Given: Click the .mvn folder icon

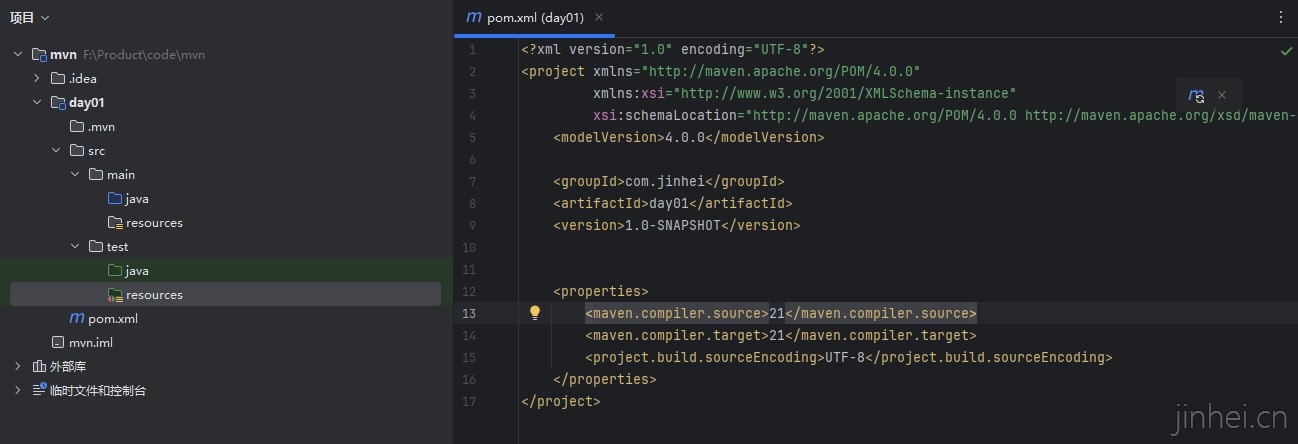Looking at the screenshot, I should click(77, 126).
